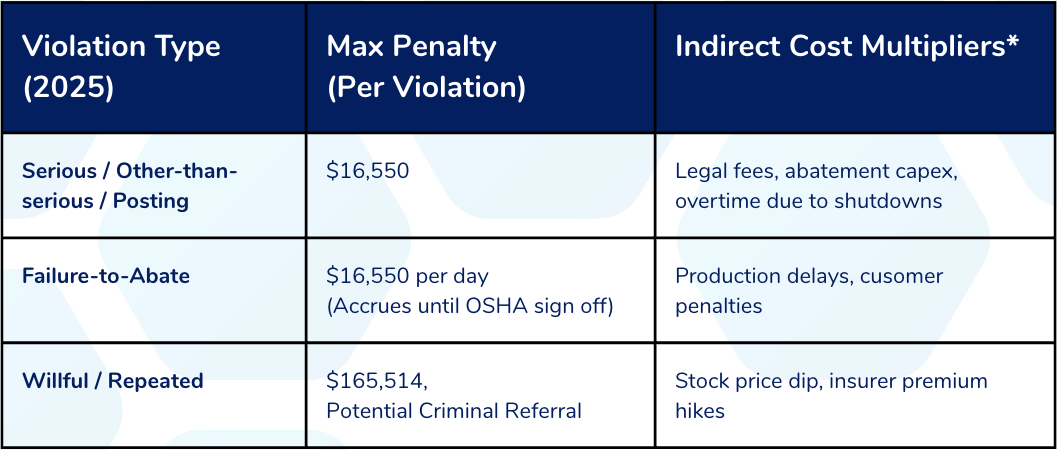The width and height of the screenshot is (1057, 450).
Task: Click the $16,550 penalty in the Serious row
Action: 368,171
